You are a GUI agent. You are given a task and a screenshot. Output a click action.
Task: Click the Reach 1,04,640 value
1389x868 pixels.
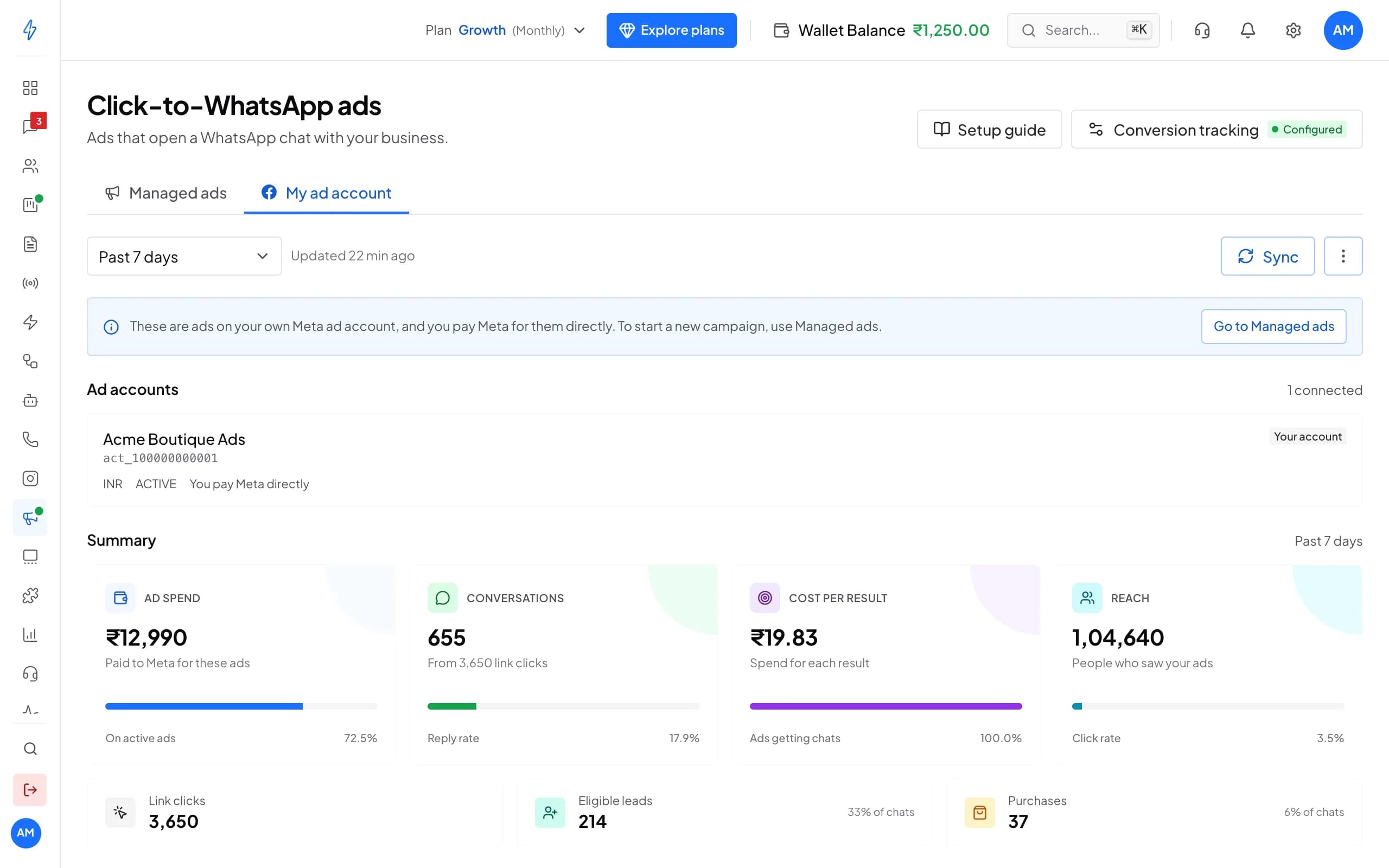click(x=1118, y=638)
